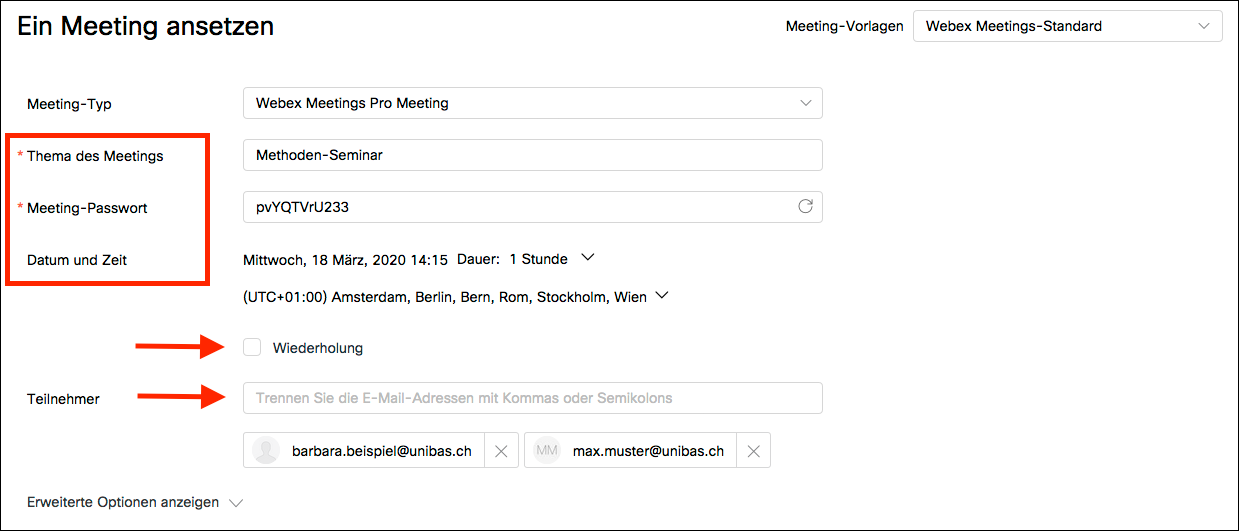Click the Ein Meeting ansetzen heading

point(146,27)
